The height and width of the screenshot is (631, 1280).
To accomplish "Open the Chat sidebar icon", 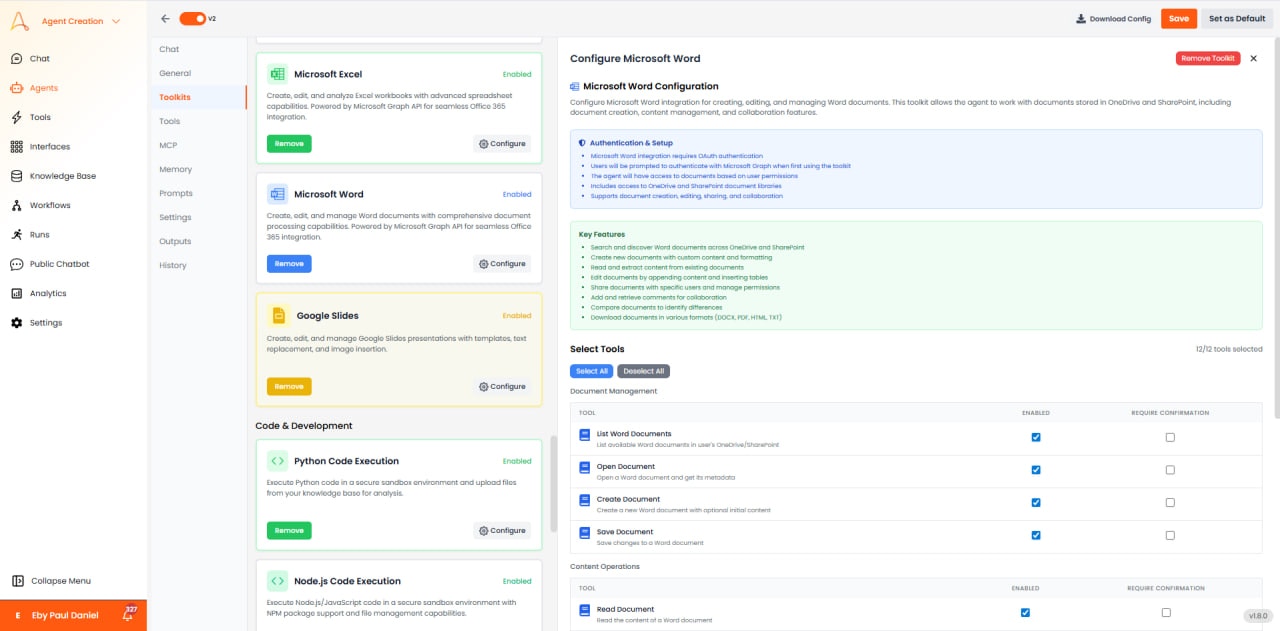I will coord(17,59).
